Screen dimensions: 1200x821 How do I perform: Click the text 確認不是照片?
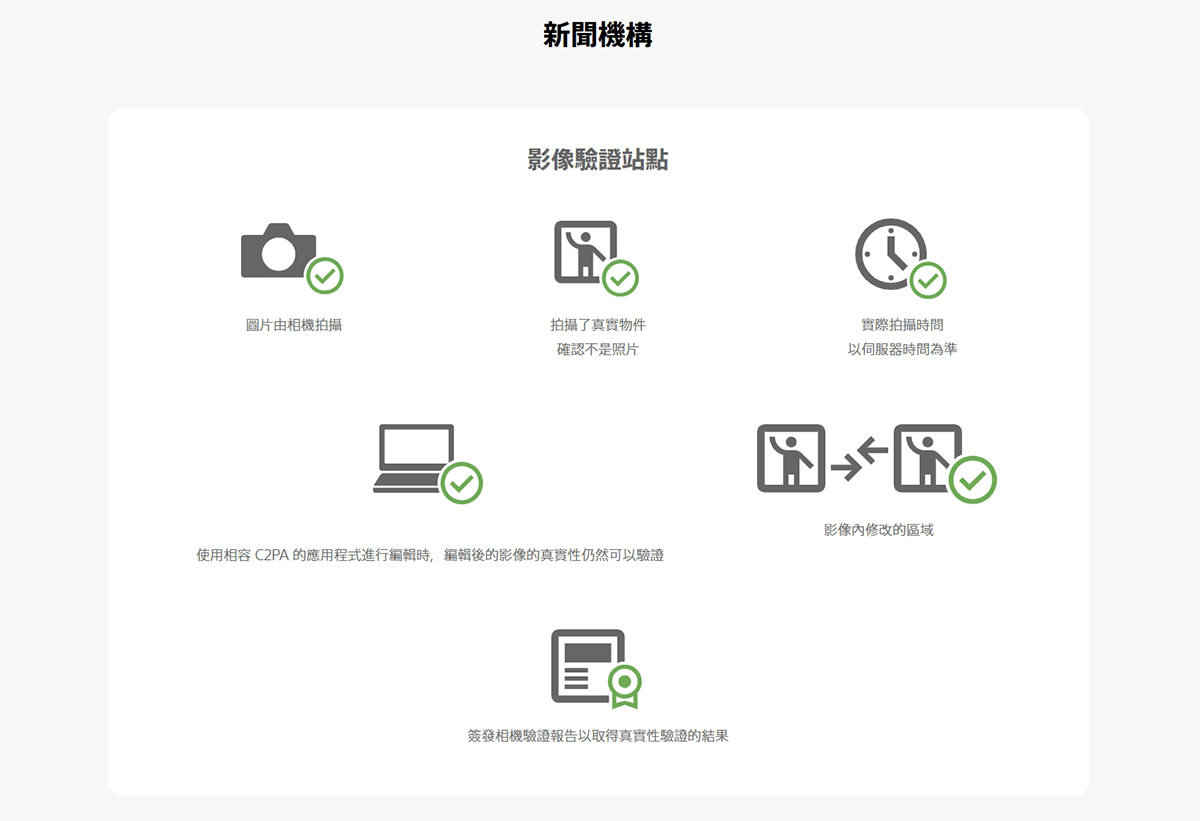pyautogui.click(x=598, y=350)
